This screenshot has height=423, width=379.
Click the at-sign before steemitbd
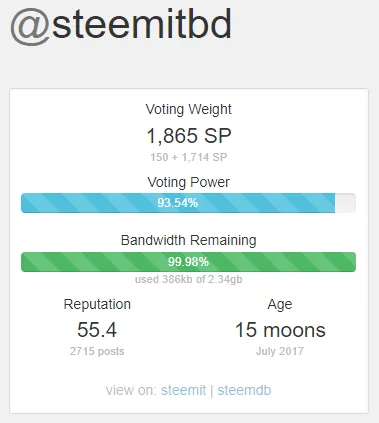coord(30,27)
